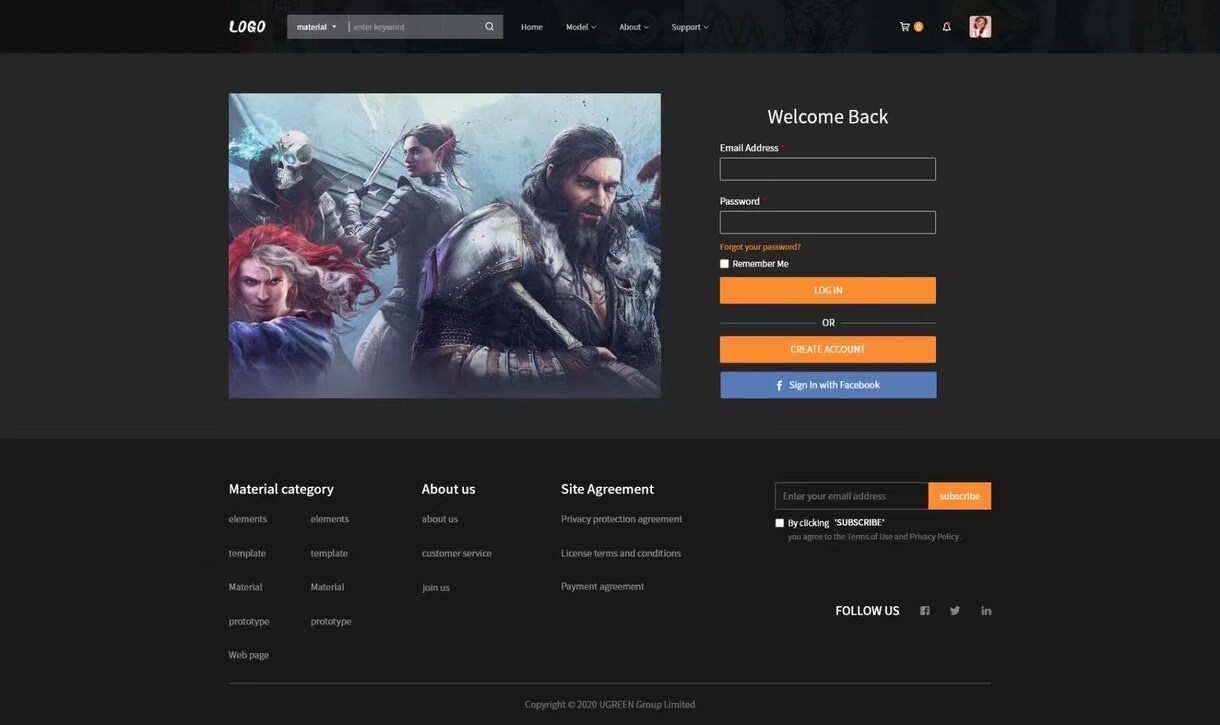1220x725 pixels.
Task: Click the subscribe button
Action: click(960, 496)
